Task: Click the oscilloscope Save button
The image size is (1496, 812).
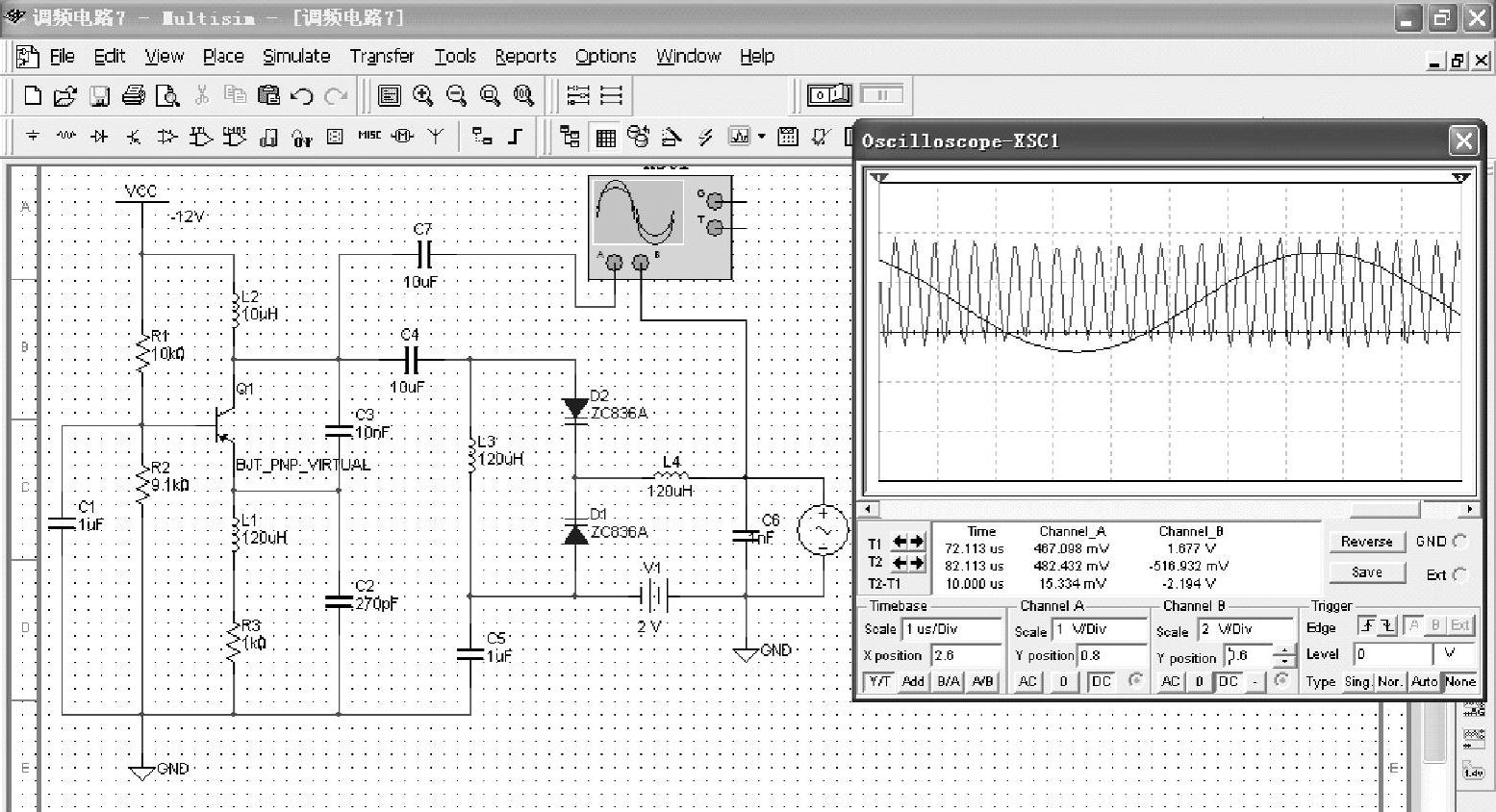Action: pyautogui.click(x=1366, y=572)
